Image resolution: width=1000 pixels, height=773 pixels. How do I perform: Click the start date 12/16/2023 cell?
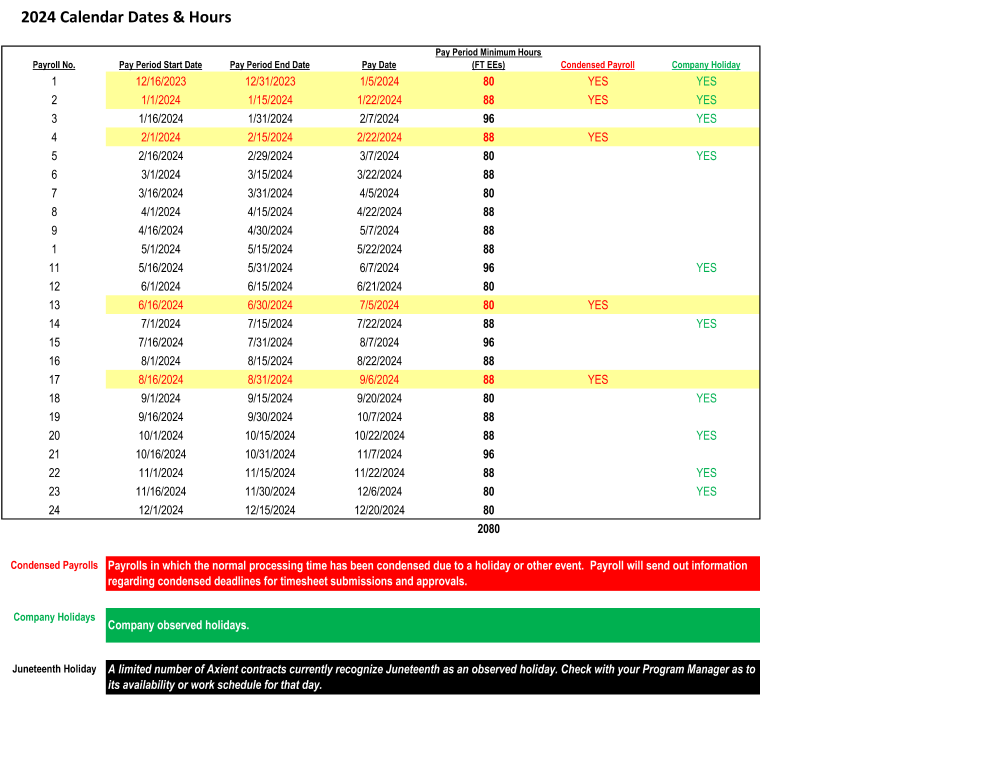pos(160,81)
